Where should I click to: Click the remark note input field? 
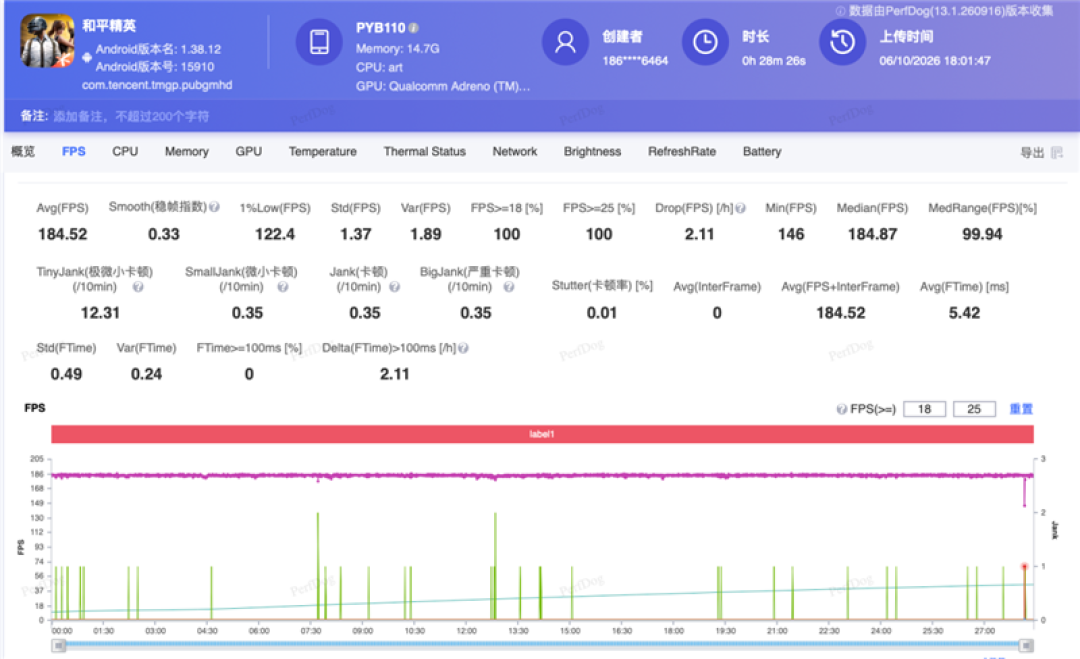click(x=131, y=116)
